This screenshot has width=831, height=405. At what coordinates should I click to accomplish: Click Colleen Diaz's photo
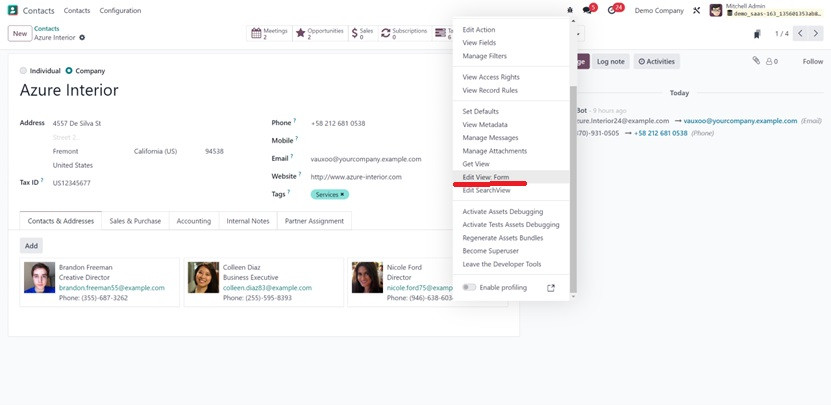(x=204, y=277)
